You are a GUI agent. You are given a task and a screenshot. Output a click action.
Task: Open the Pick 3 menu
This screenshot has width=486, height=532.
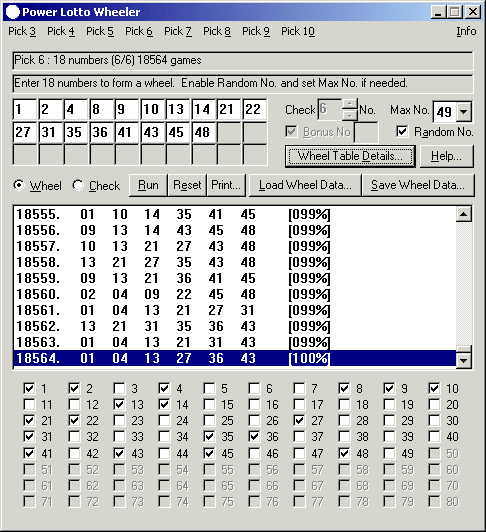tap(22, 31)
